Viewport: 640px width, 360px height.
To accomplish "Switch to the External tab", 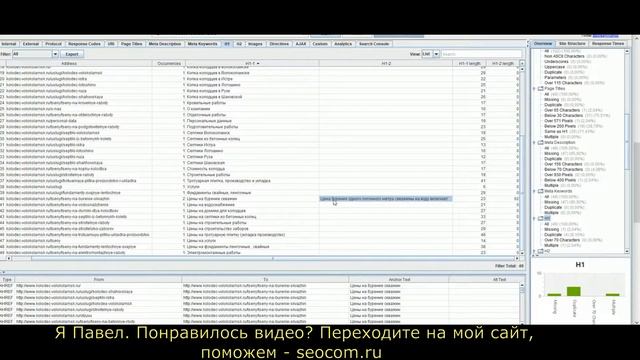I will [x=31, y=44].
